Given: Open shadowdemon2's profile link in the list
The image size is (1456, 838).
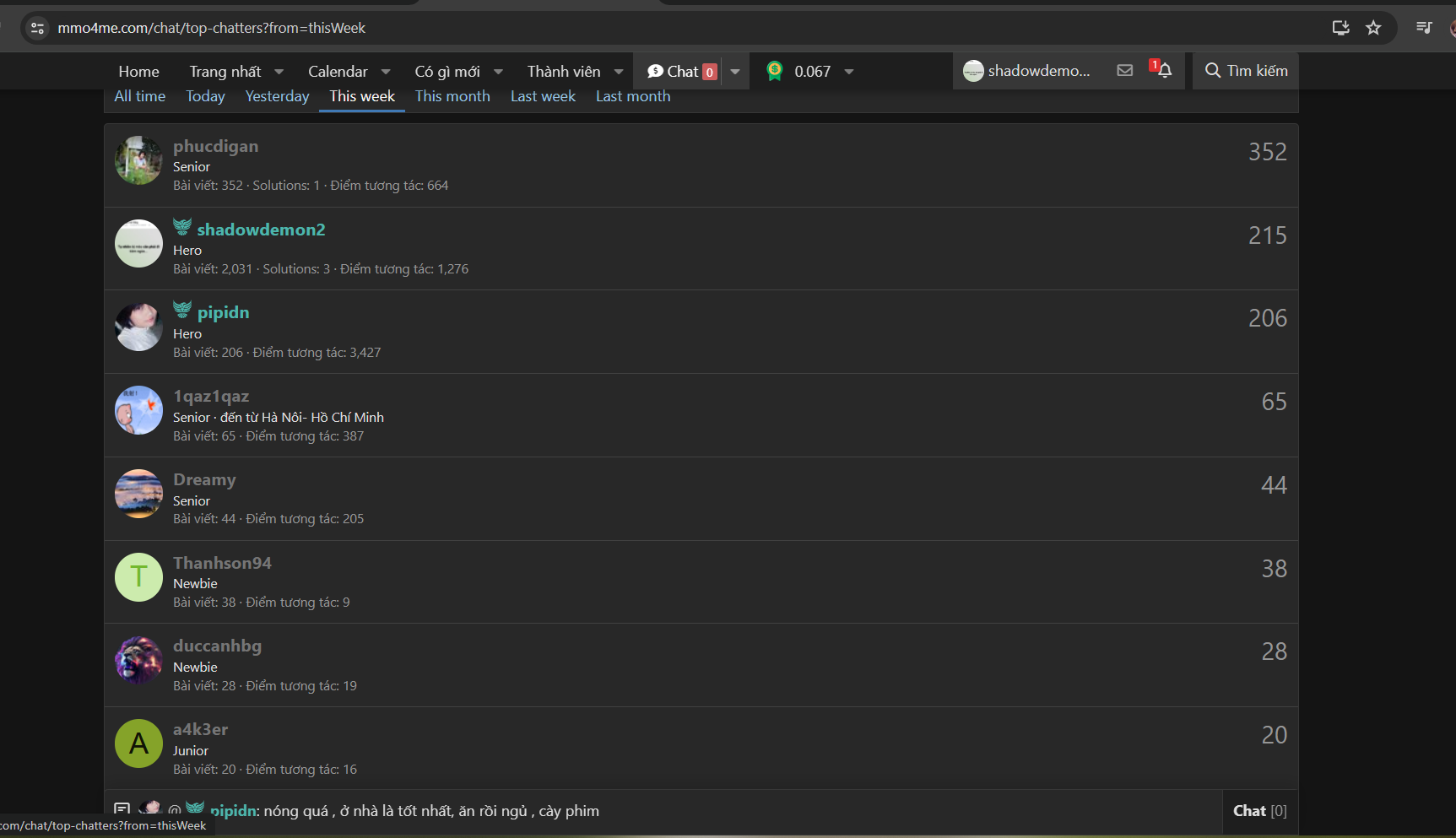Looking at the screenshot, I should click(261, 230).
